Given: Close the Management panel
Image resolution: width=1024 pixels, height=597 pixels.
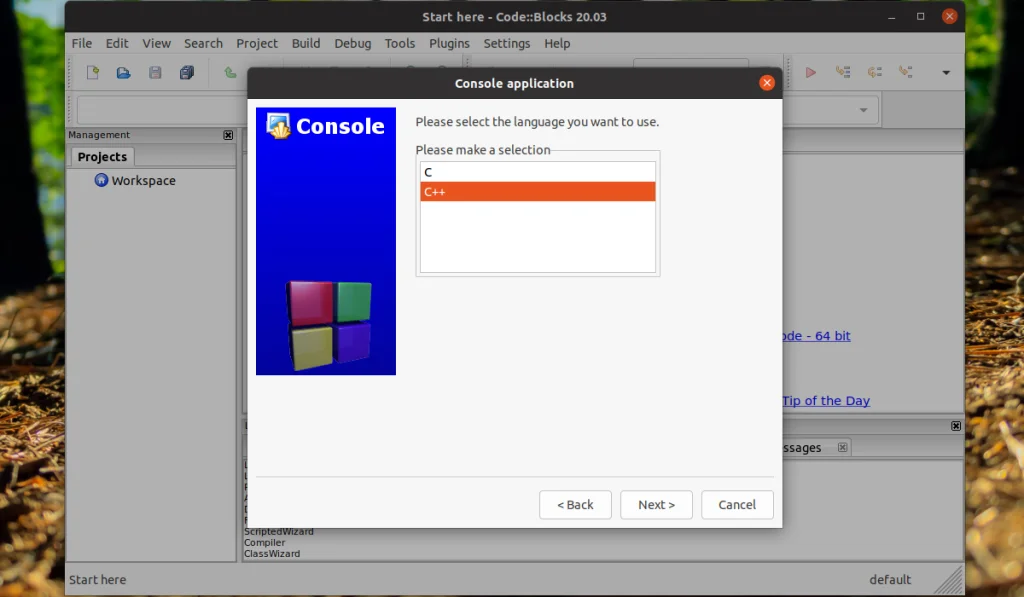Looking at the screenshot, I should click(228, 134).
